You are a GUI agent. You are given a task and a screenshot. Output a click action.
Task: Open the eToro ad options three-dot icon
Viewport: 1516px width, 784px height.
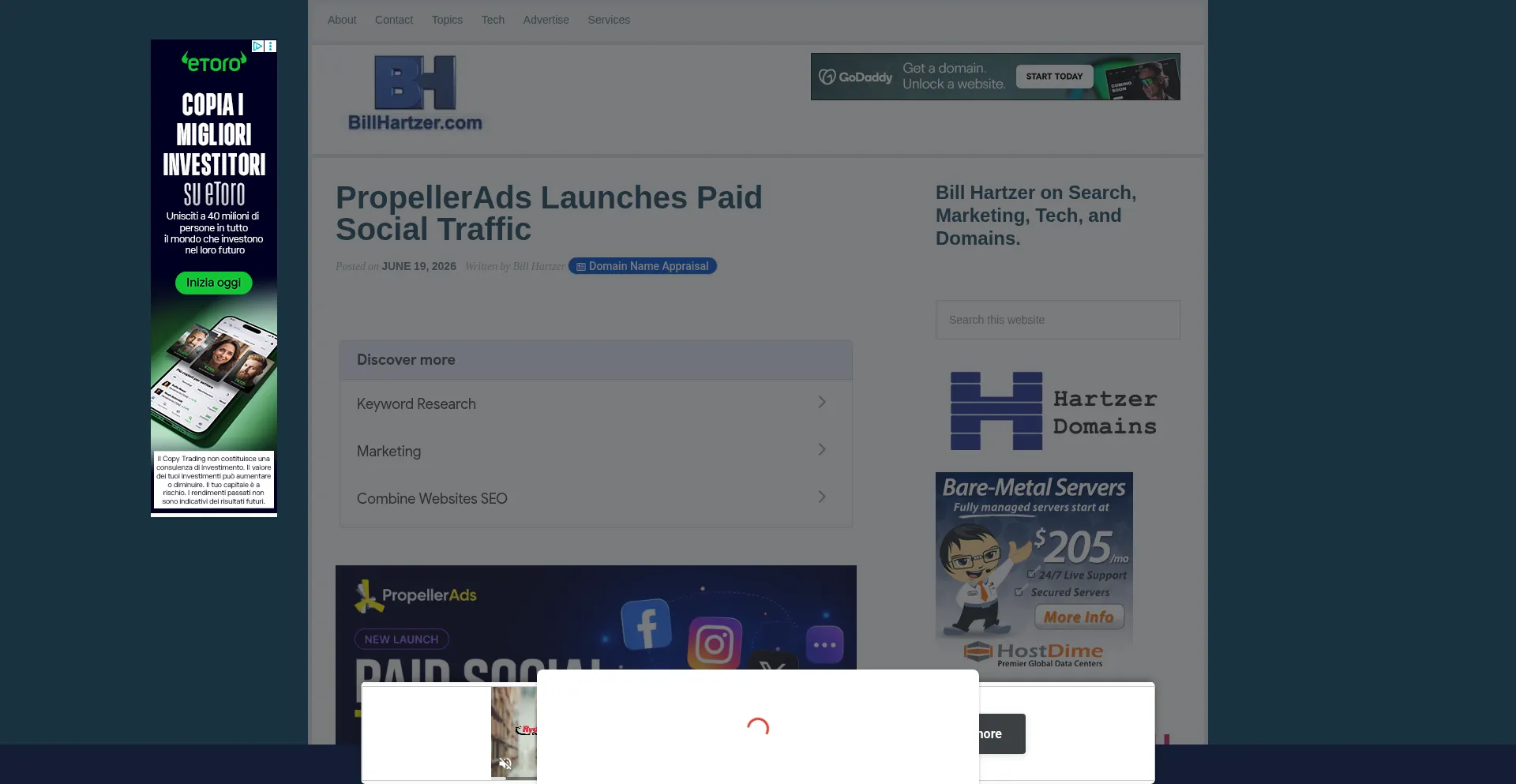(x=271, y=47)
